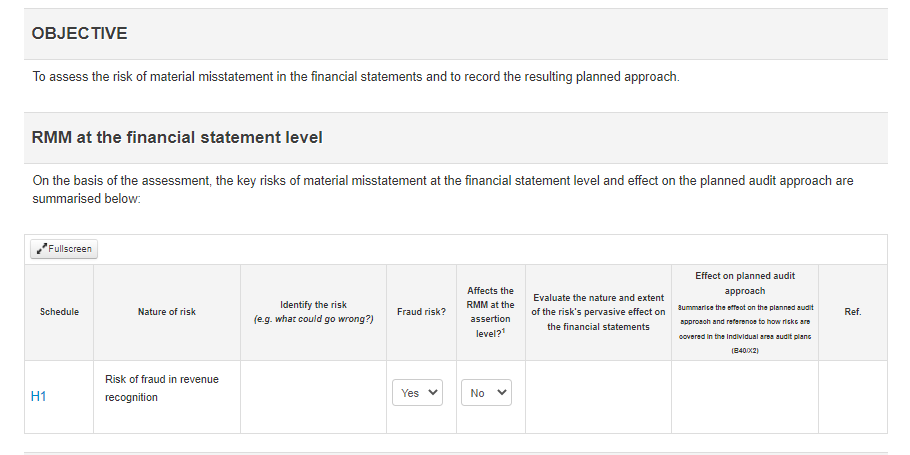
Task: Click the Schedule column header
Action: point(59,312)
